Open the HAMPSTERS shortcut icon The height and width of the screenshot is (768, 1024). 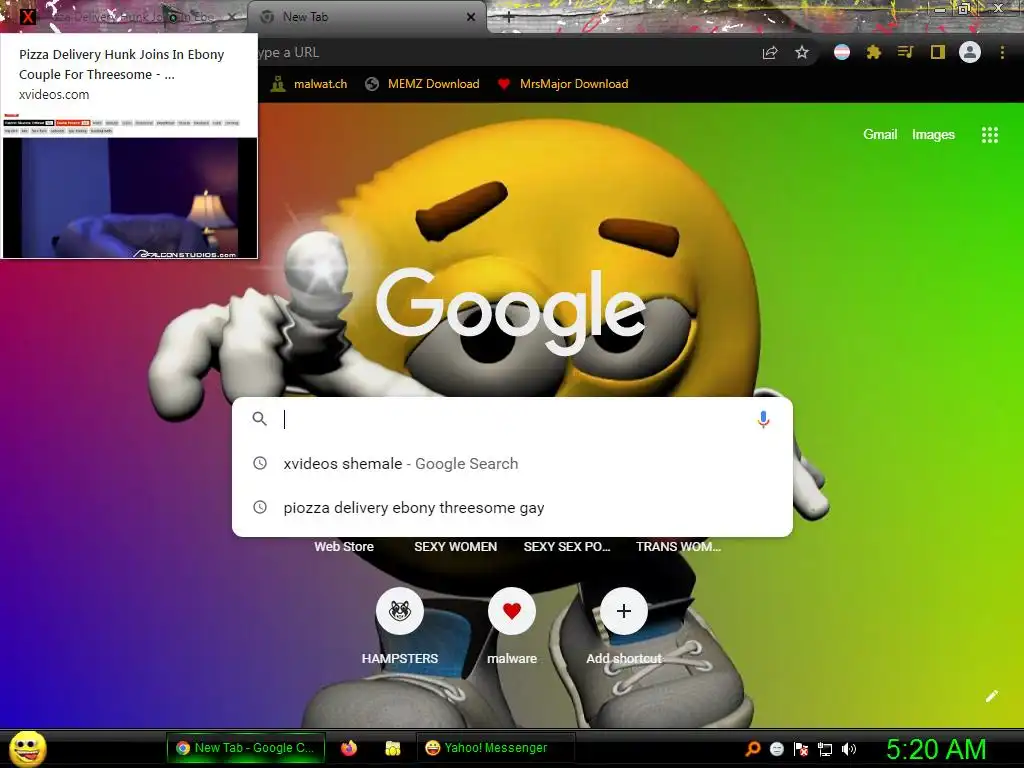[x=400, y=611]
